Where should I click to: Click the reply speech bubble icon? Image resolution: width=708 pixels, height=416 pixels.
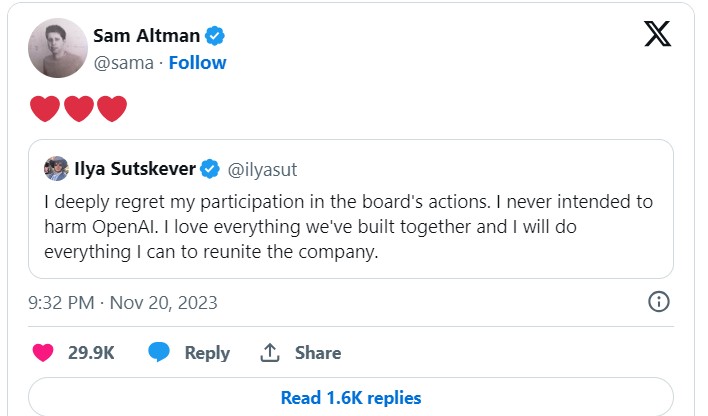click(x=159, y=353)
